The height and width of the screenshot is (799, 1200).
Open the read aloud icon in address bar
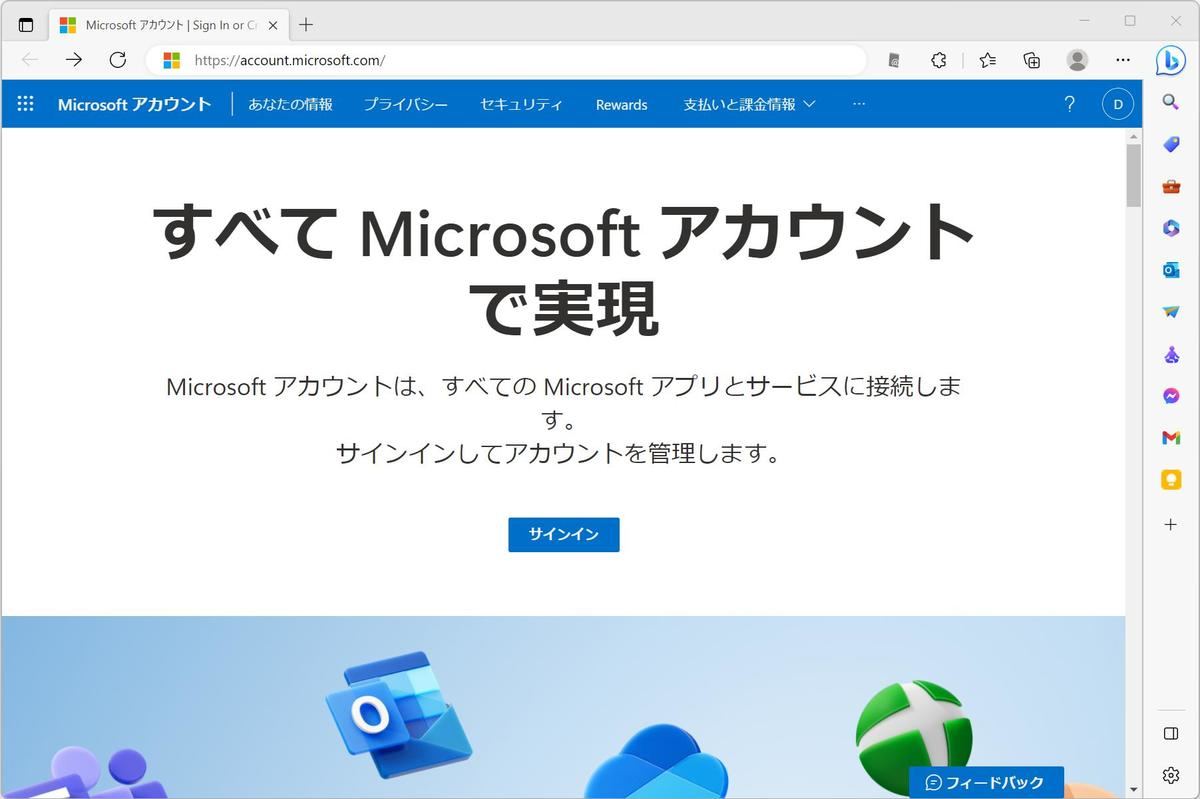point(894,60)
